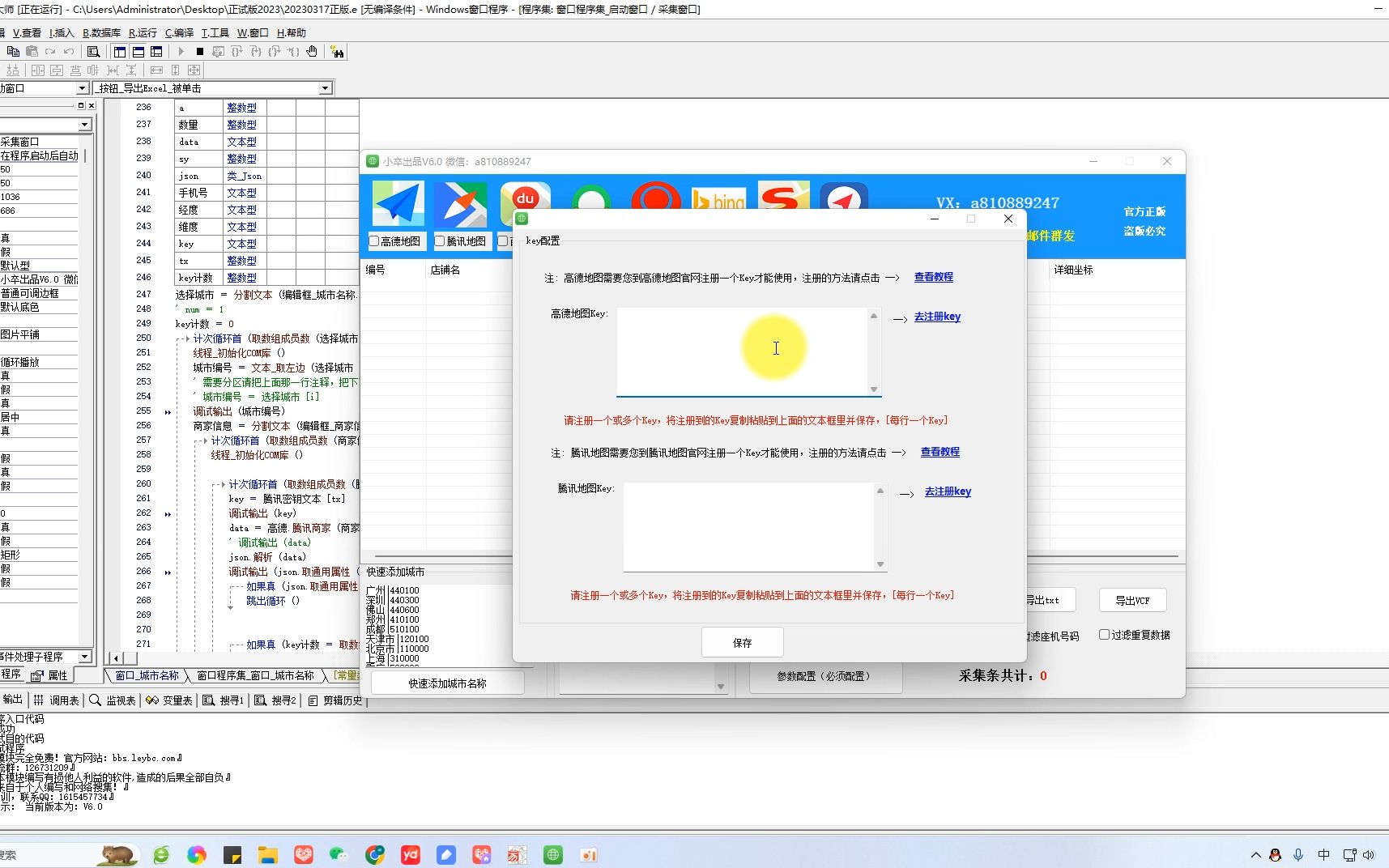Click the 店铺名 column header
Image resolution: width=1389 pixels, height=868 pixels.
445,270
